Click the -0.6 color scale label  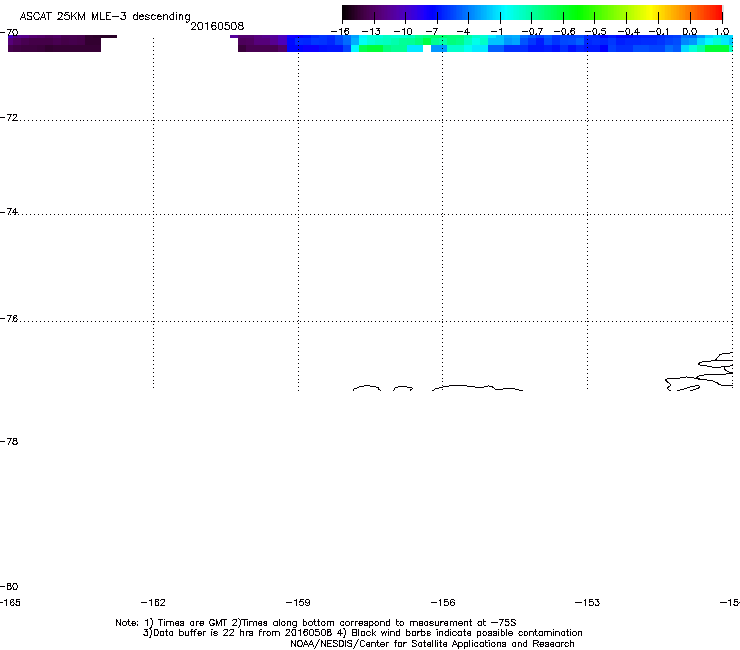[564, 32]
